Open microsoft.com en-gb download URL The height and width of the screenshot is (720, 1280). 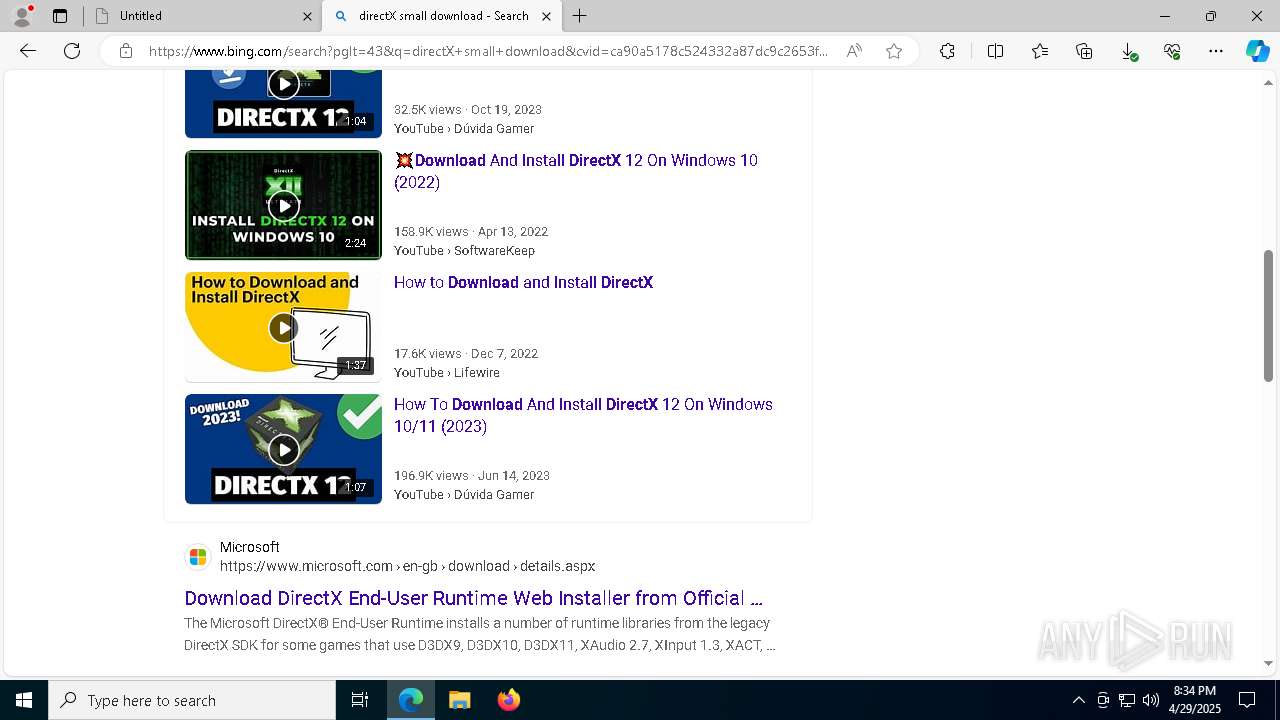point(408,566)
